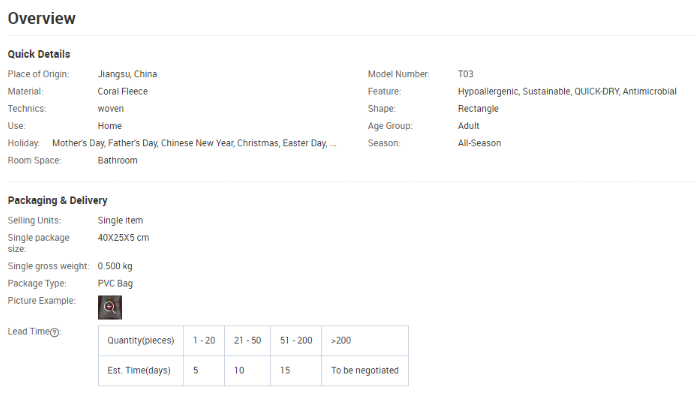Click the All-Season value

(479, 143)
